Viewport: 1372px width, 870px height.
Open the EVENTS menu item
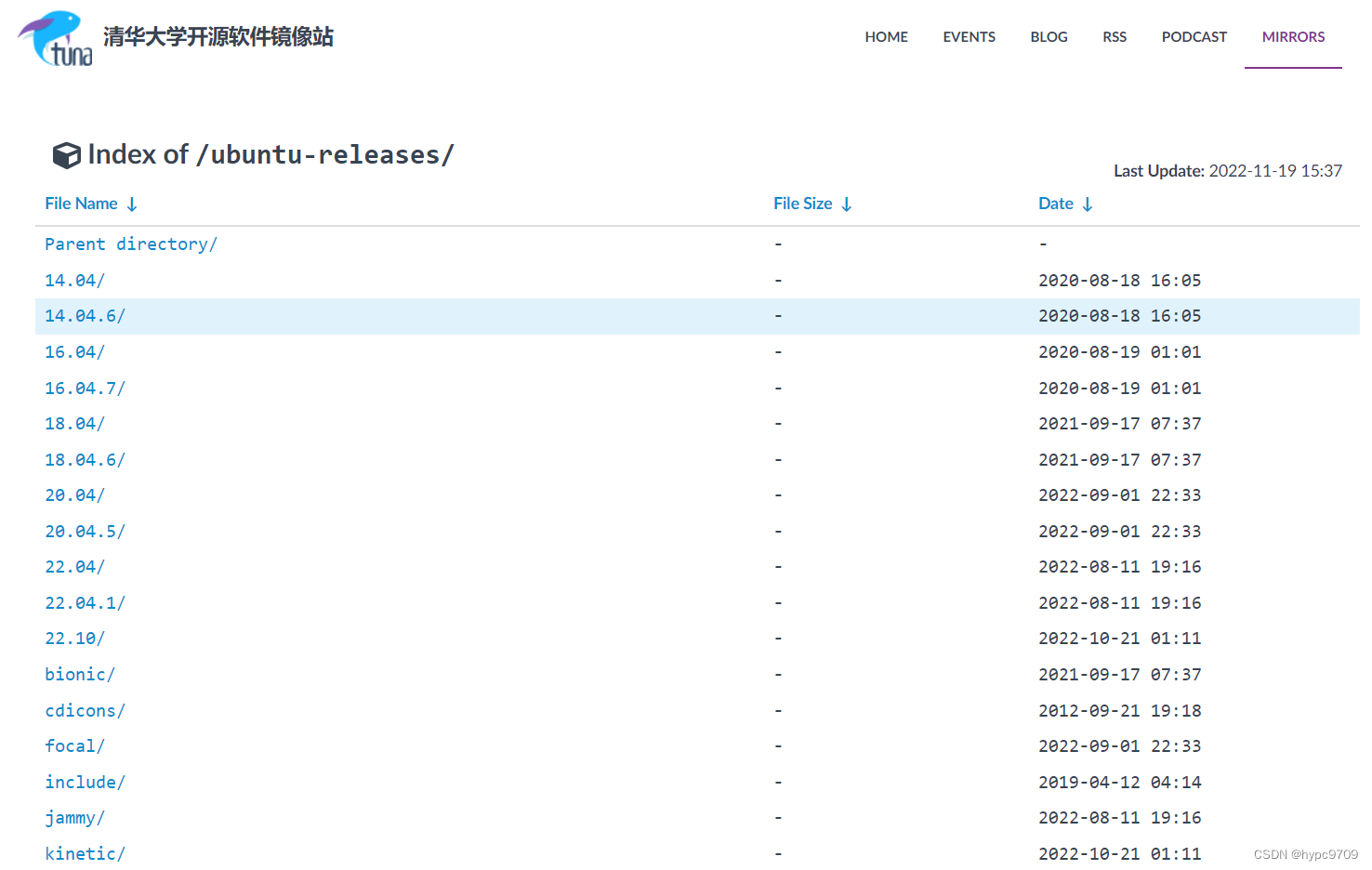pyautogui.click(x=969, y=37)
